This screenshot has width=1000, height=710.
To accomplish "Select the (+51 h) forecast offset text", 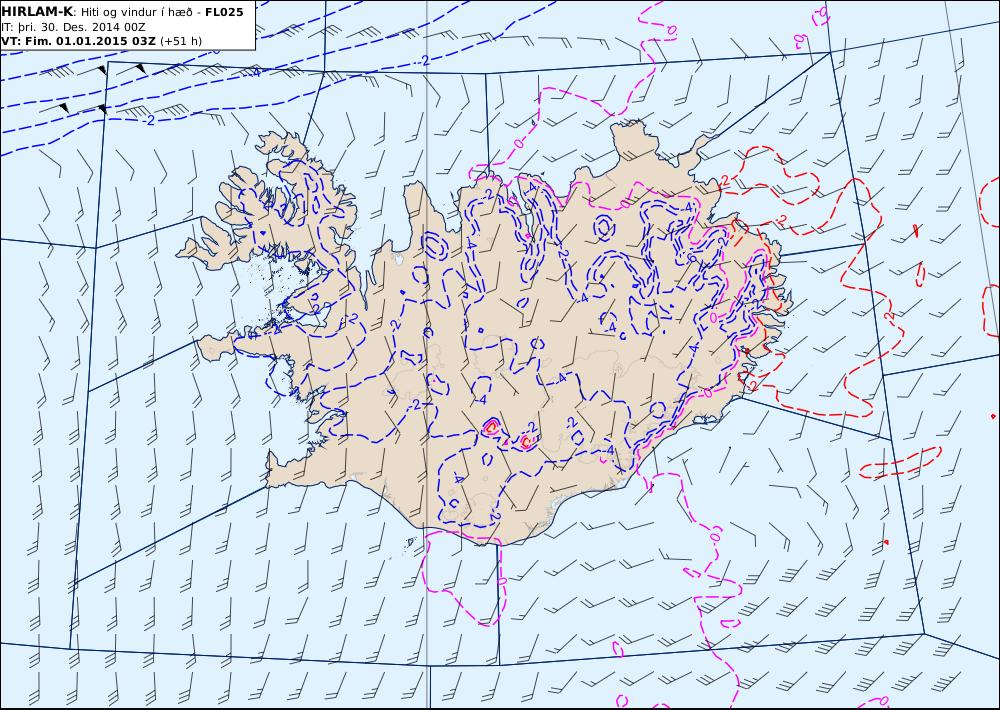I will click(180, 41).
